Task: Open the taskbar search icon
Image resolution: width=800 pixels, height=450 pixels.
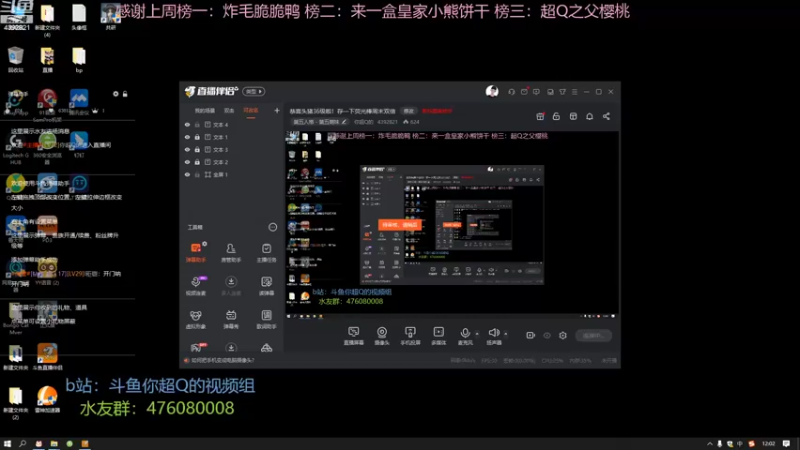Action: pyautogui.click(x=22, y=443)
